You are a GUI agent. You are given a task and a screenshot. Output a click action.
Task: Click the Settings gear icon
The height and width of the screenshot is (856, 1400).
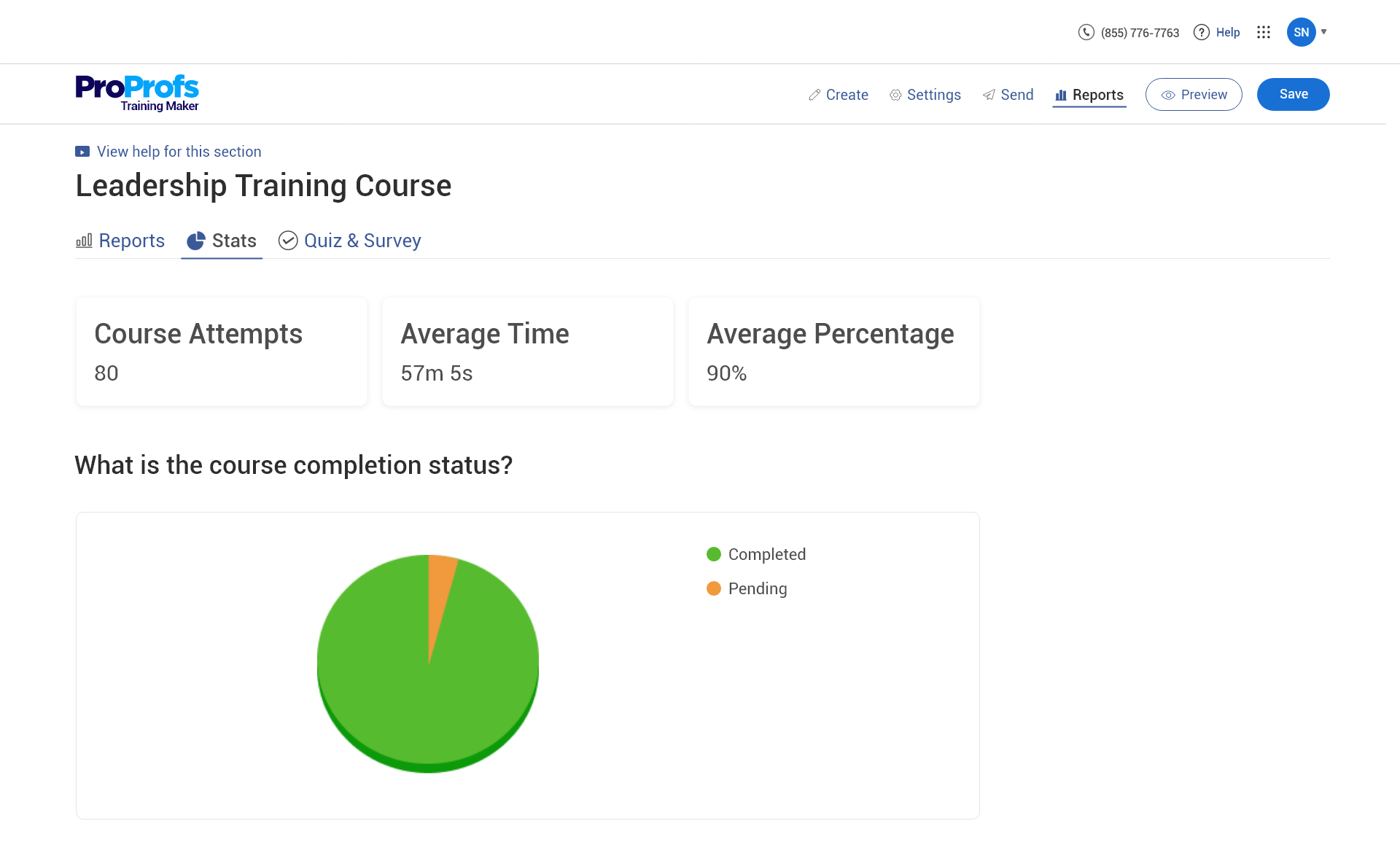point(895,94)
